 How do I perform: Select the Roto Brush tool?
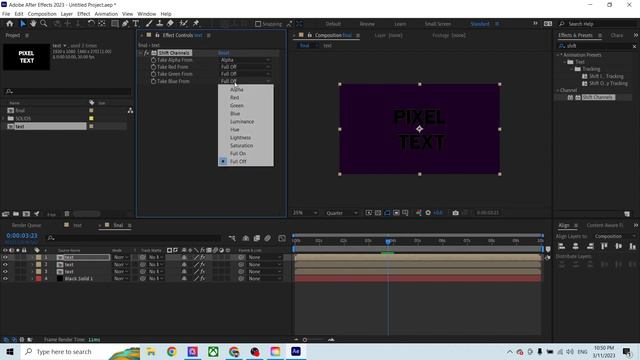pyautogui.click(x=184, y=24)
